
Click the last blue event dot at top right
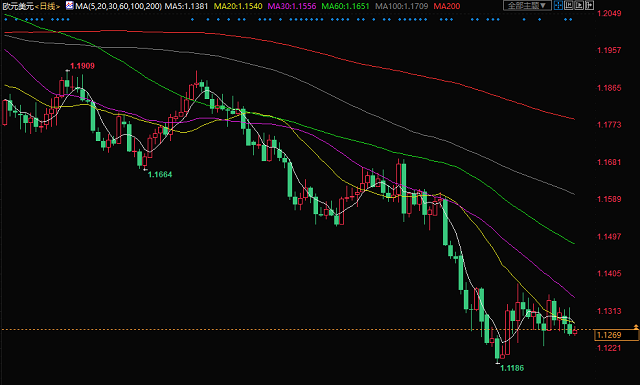(x=571, y=19)
